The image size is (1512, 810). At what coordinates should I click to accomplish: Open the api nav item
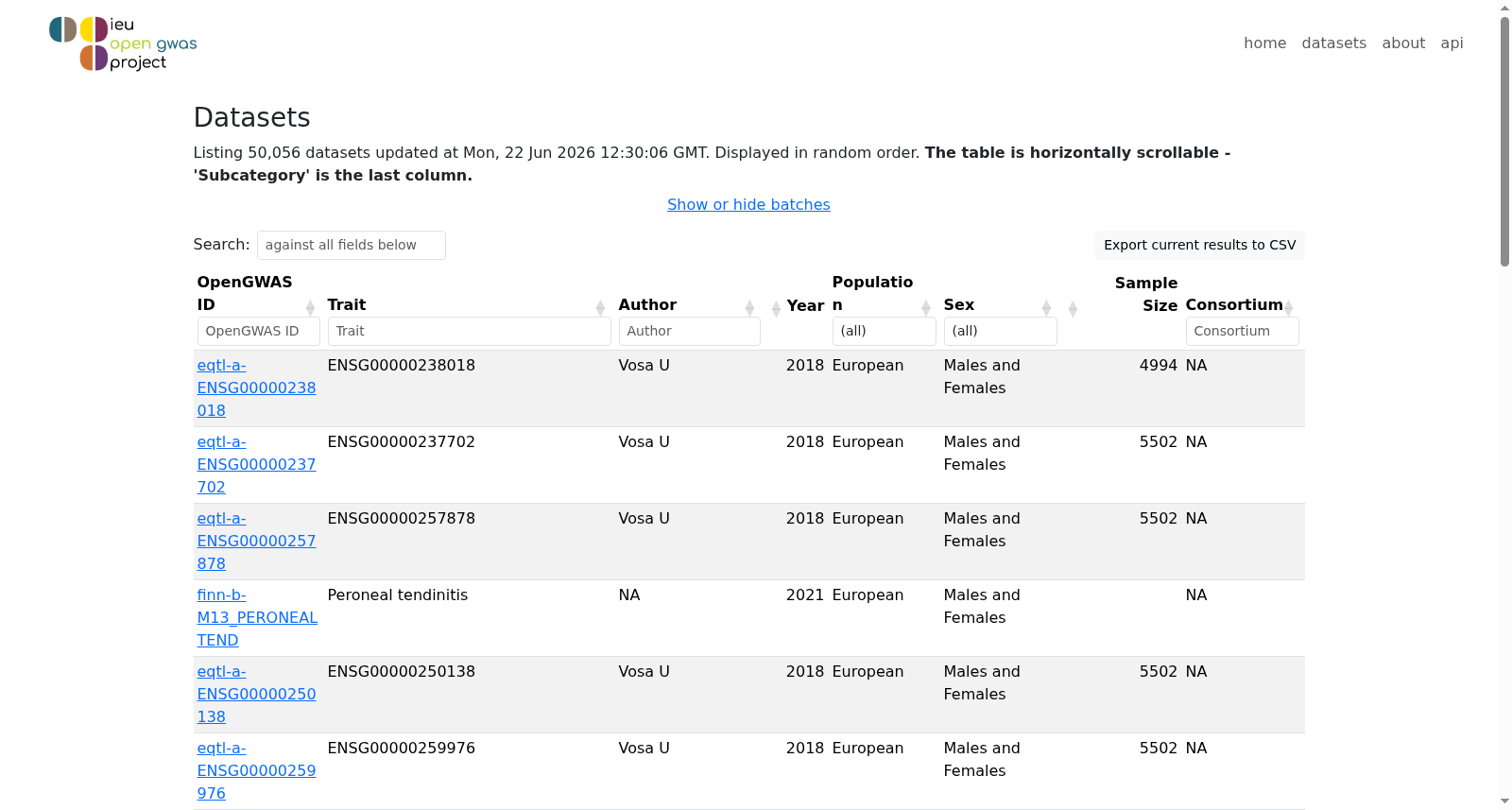coord(1452,43)
